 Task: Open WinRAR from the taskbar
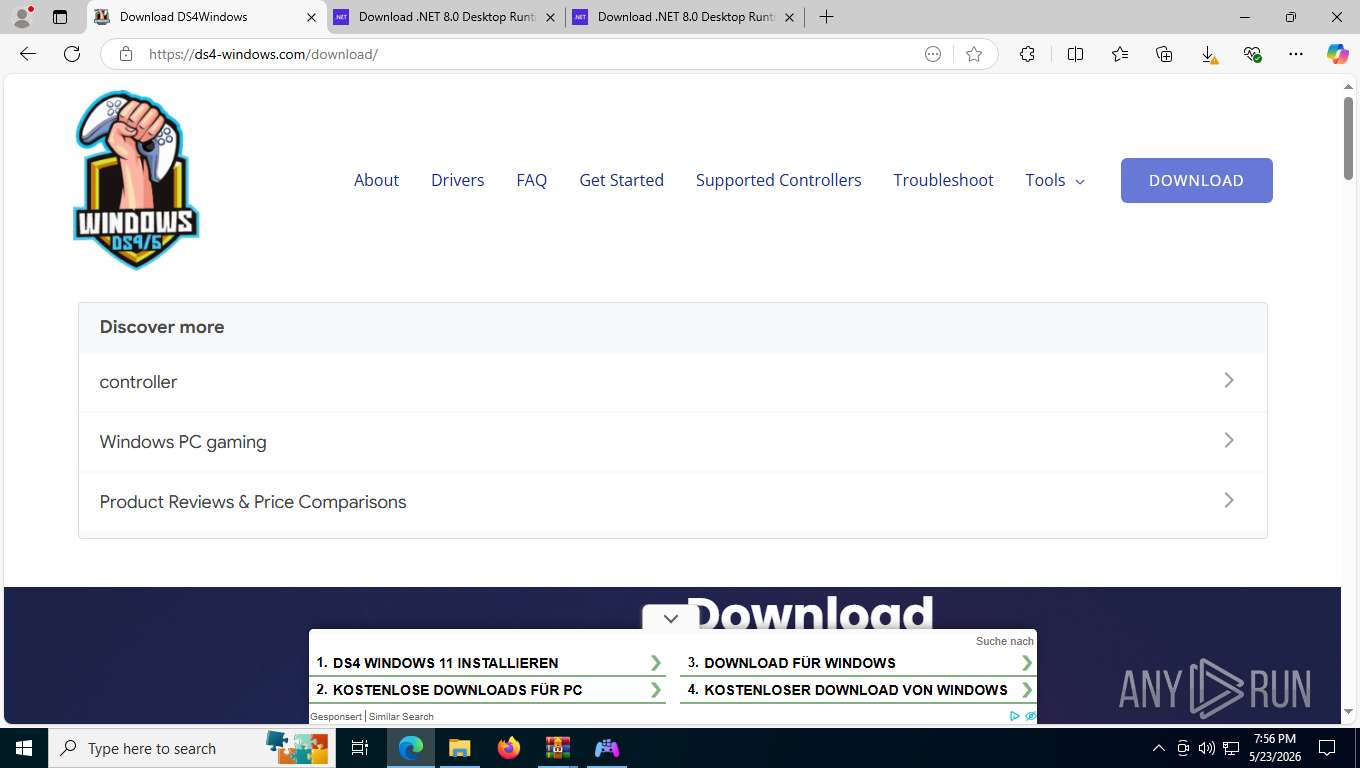tap(557, 748)
